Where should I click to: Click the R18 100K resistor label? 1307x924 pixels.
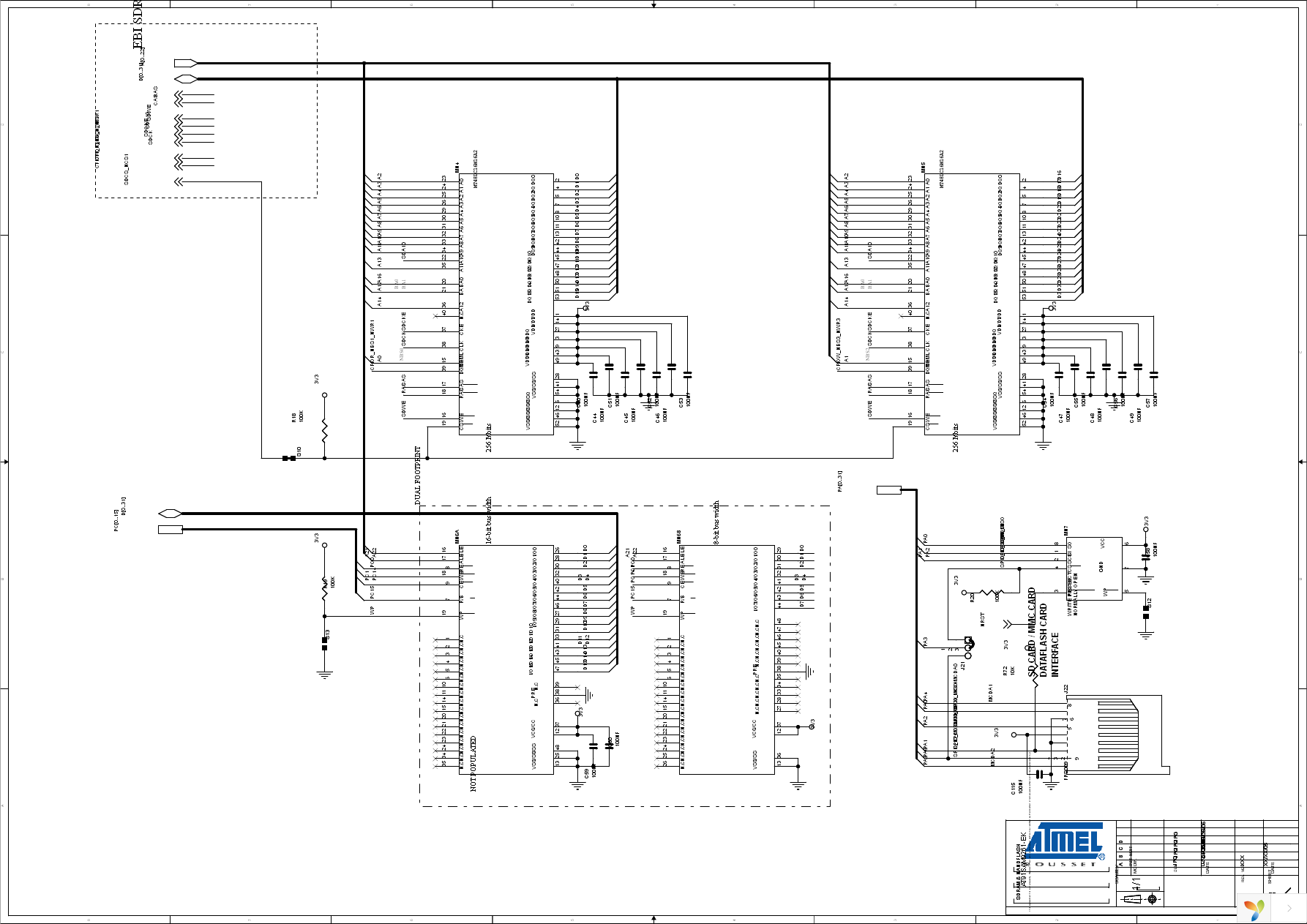[298, 416]
